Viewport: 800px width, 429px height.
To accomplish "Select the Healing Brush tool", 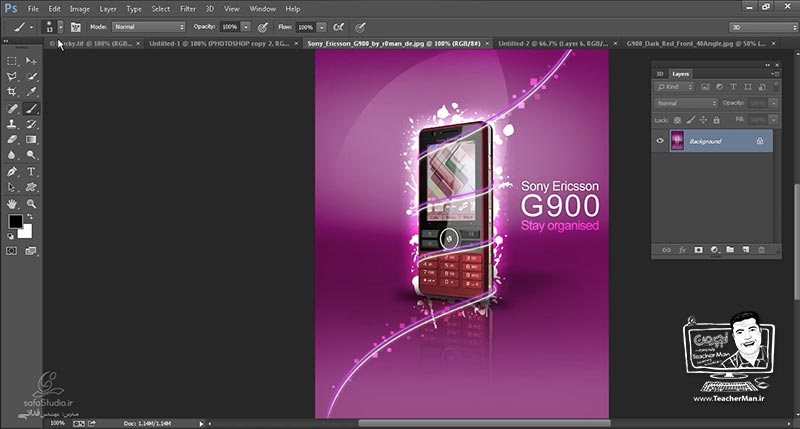I will pos(12,109).
